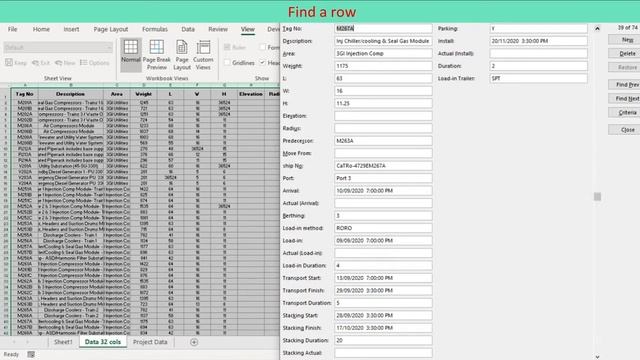Screen dimensions: 640x360
Task: Click the Tag No column header cell
Action: pos(24,94)
